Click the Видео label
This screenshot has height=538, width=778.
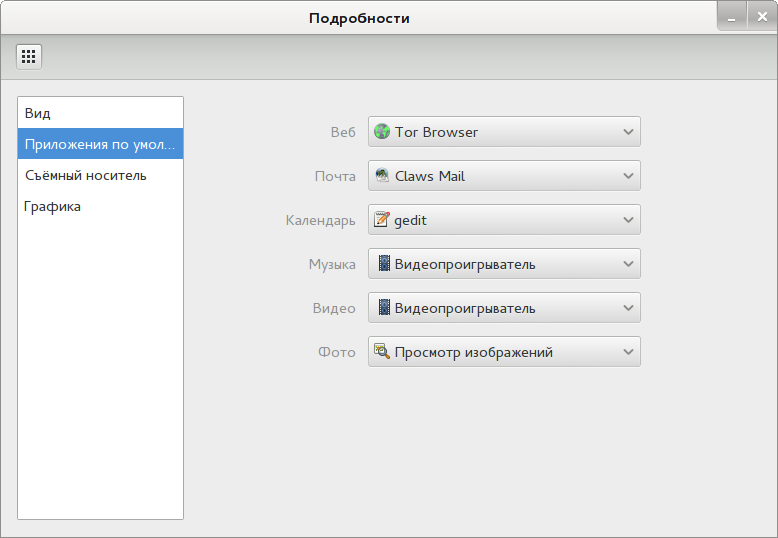coord(334,308)
